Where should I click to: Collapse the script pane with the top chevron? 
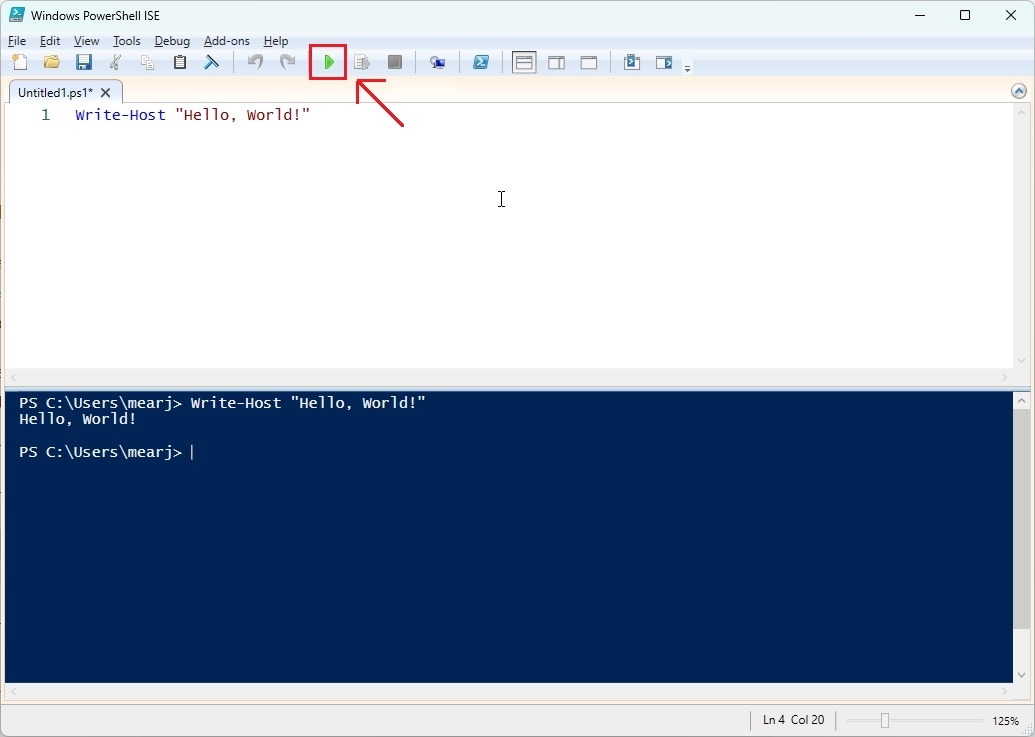1018,90
